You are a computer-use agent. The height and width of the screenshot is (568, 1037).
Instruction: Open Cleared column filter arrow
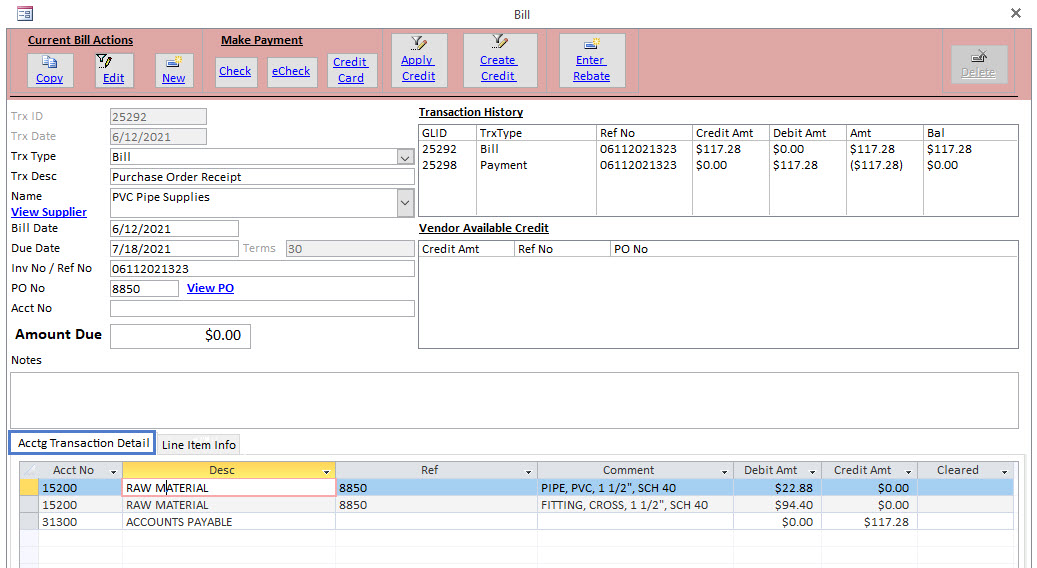1004,471
